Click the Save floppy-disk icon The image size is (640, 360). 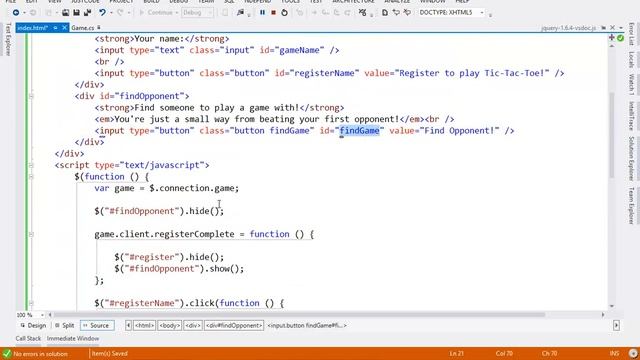pyautogui.click(x=76, y=13)
